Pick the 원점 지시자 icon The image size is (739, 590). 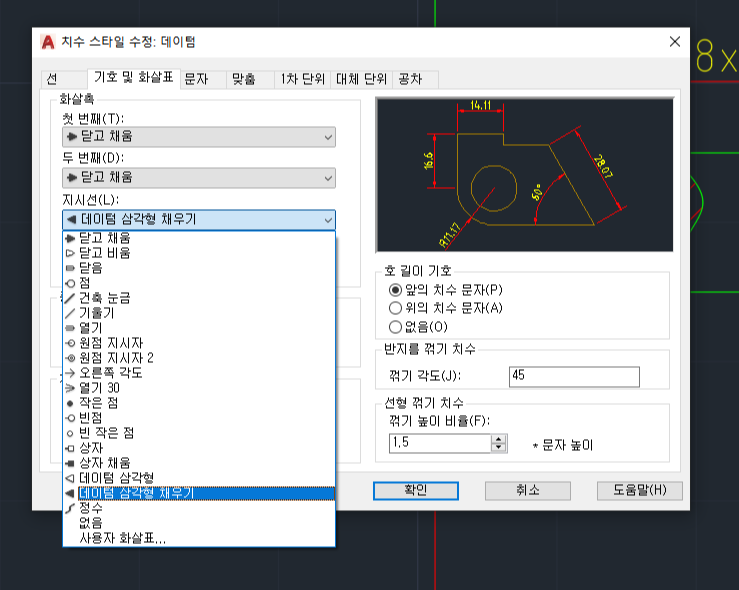(x=70, y=343)
